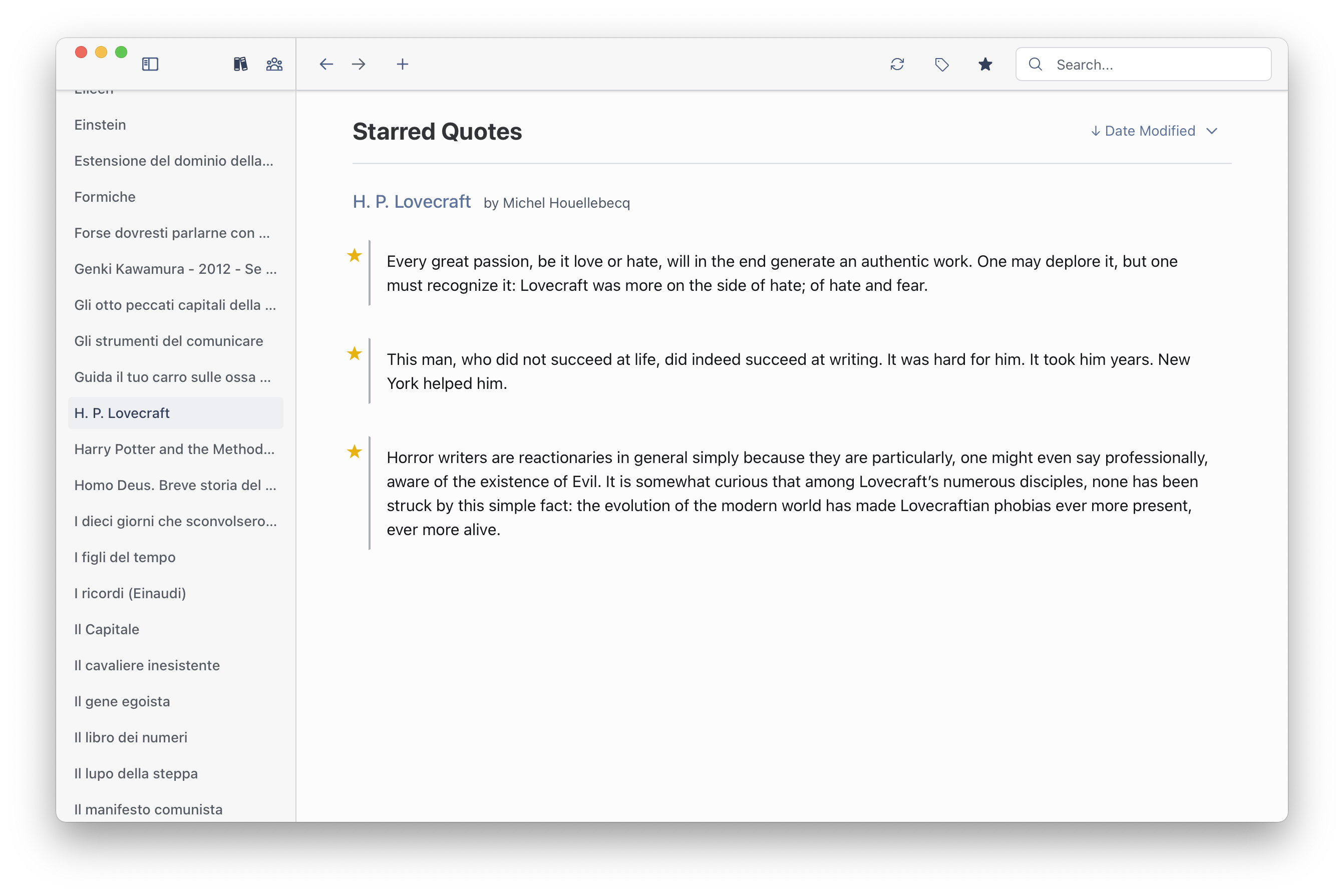The height and width of the screenshot is (896, 1344).
Task: Unstar the 'This man, who did not succeed' quote
Action: pyautogui.click(x=355, y=354)
